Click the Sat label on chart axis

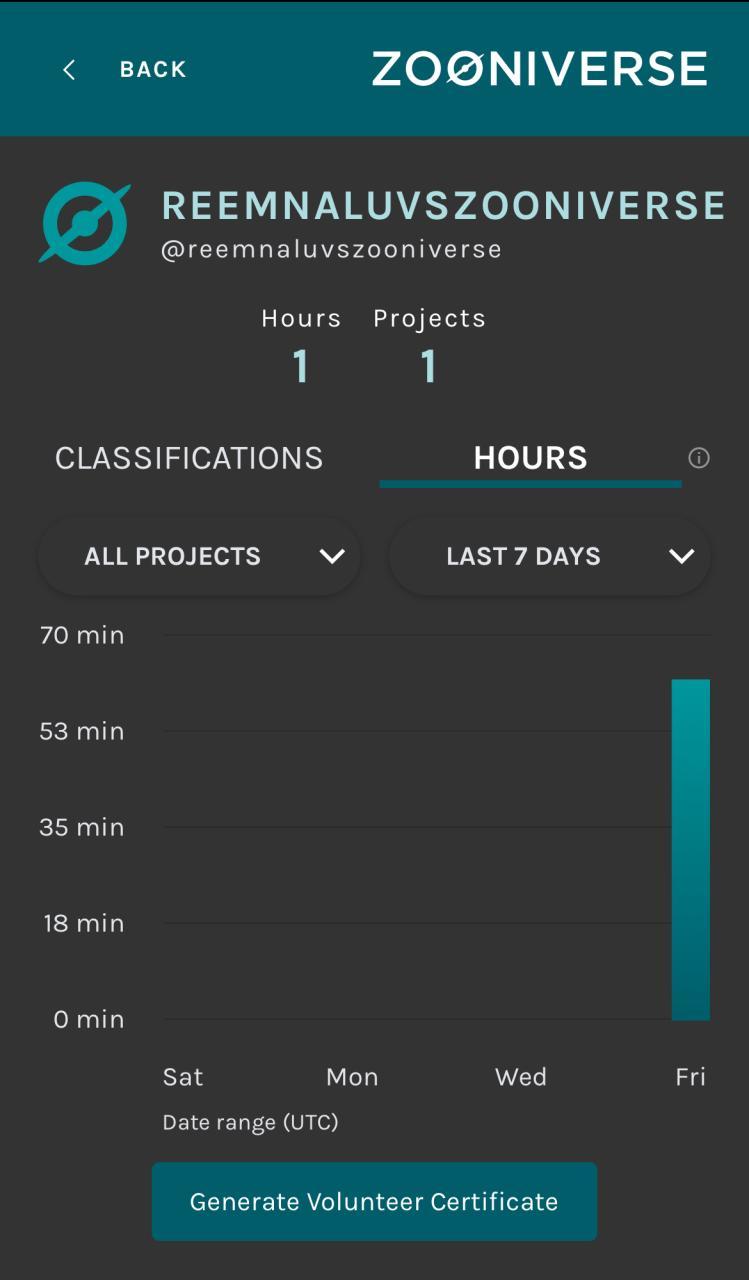point(183,1077)
